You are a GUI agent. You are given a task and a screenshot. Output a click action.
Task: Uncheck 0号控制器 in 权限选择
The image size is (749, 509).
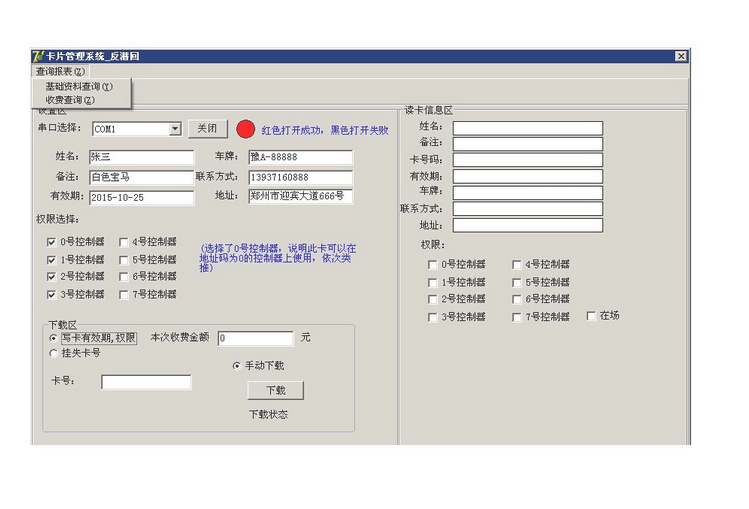(x=52, y=242)
